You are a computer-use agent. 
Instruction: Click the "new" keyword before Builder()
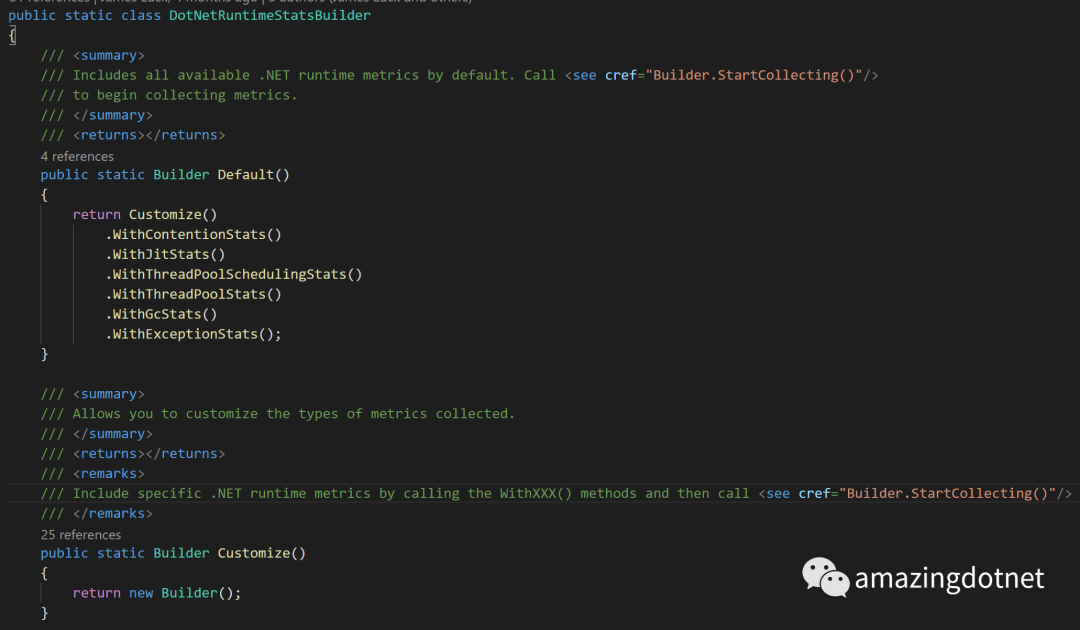tap(141, 593)
